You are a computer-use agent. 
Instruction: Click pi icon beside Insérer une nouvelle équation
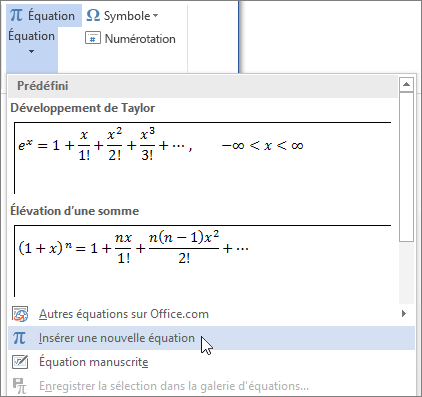tap(19, 338)
